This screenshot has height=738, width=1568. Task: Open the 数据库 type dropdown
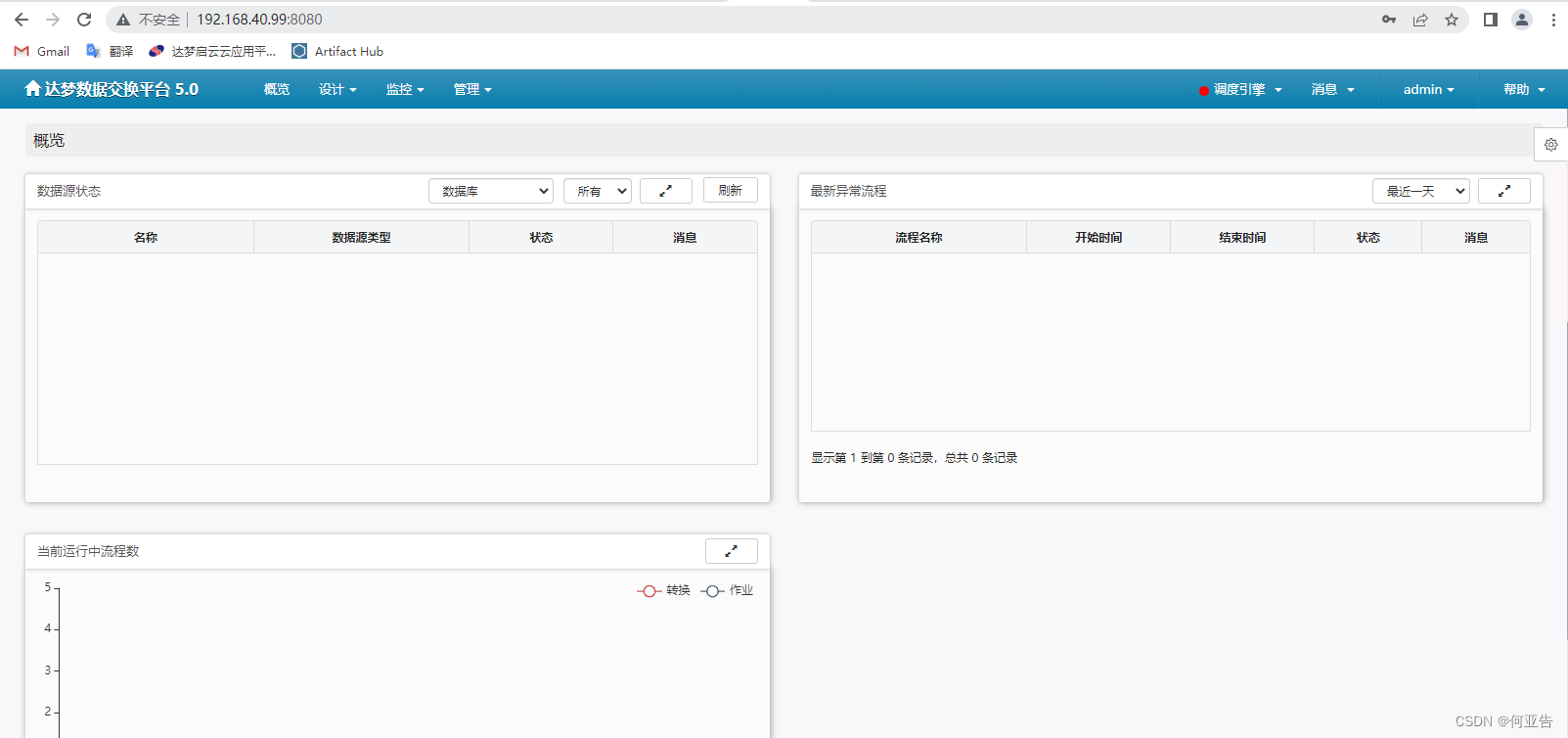click(x=491, y=191)
